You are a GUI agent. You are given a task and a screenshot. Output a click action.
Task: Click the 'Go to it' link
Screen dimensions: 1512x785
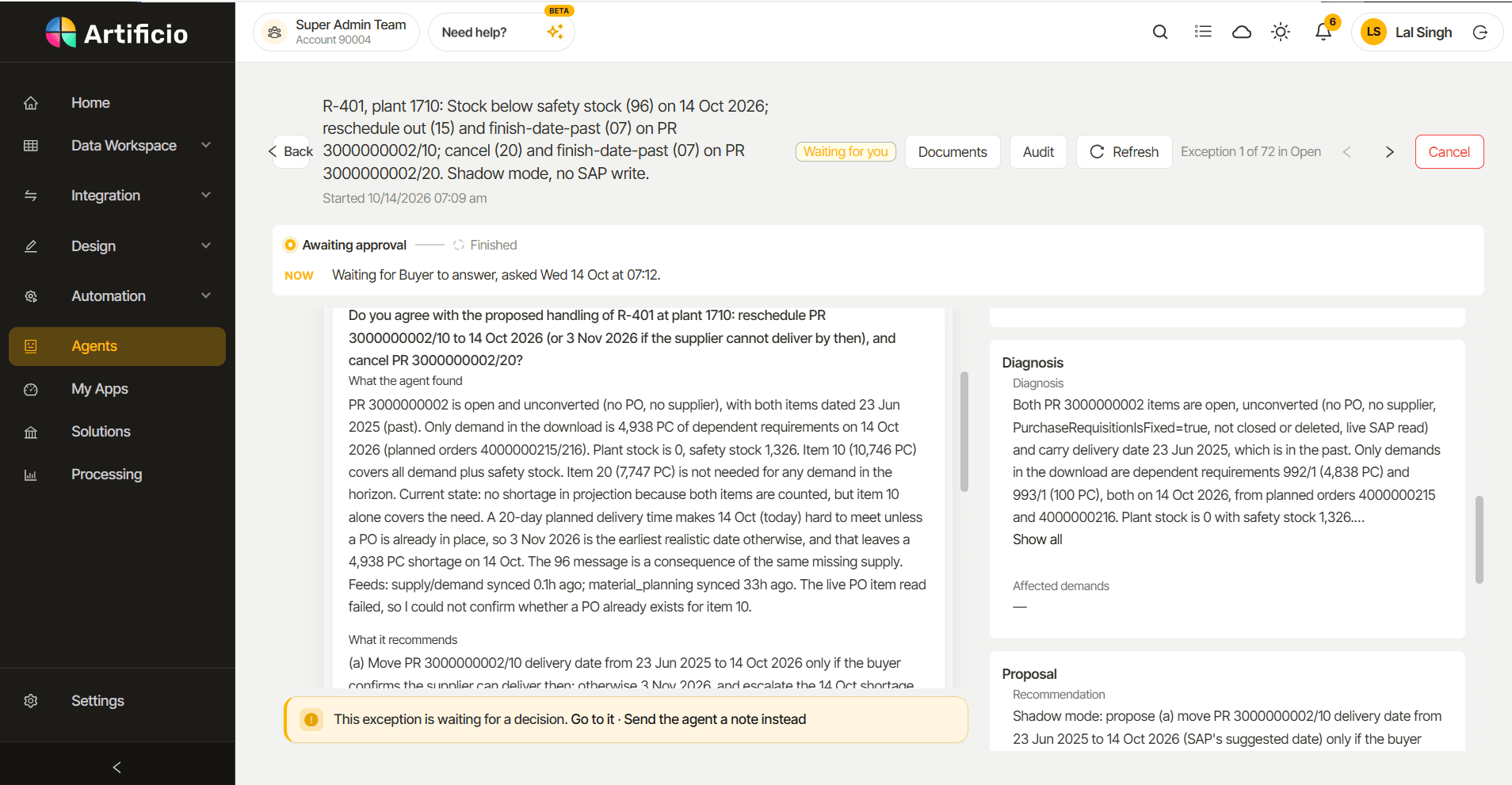pos(593,719)
